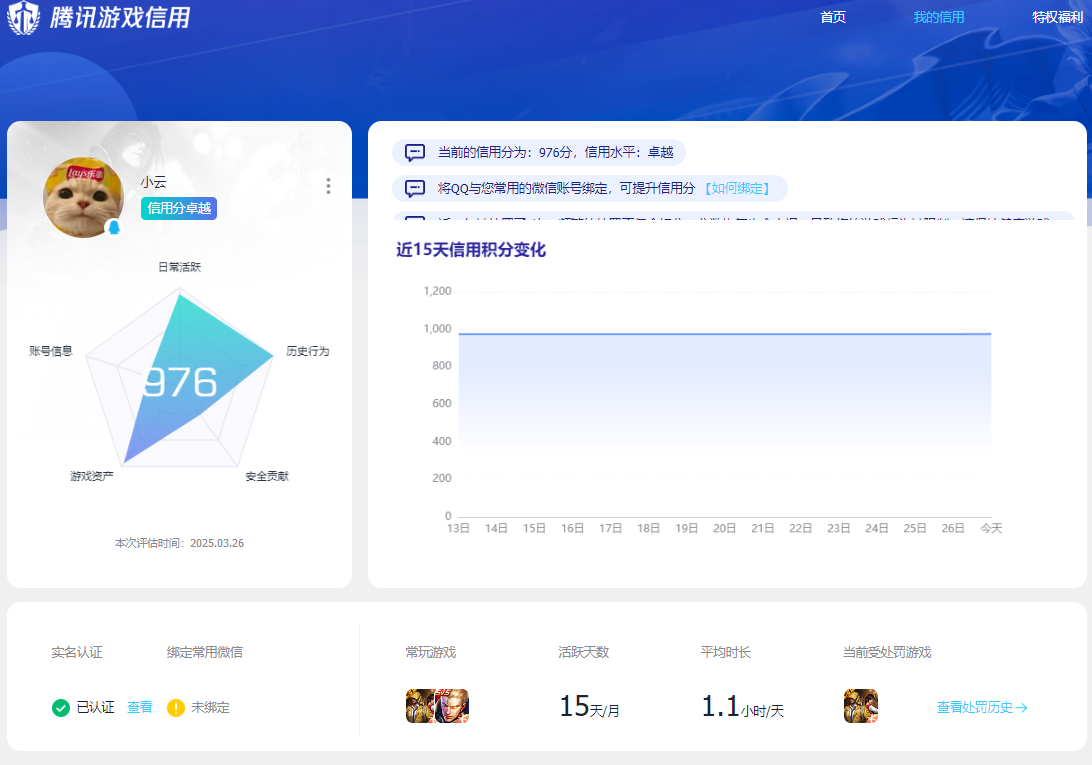Click the 实名认证 label
Screen dimensions: 1092x765
[77, 652]
